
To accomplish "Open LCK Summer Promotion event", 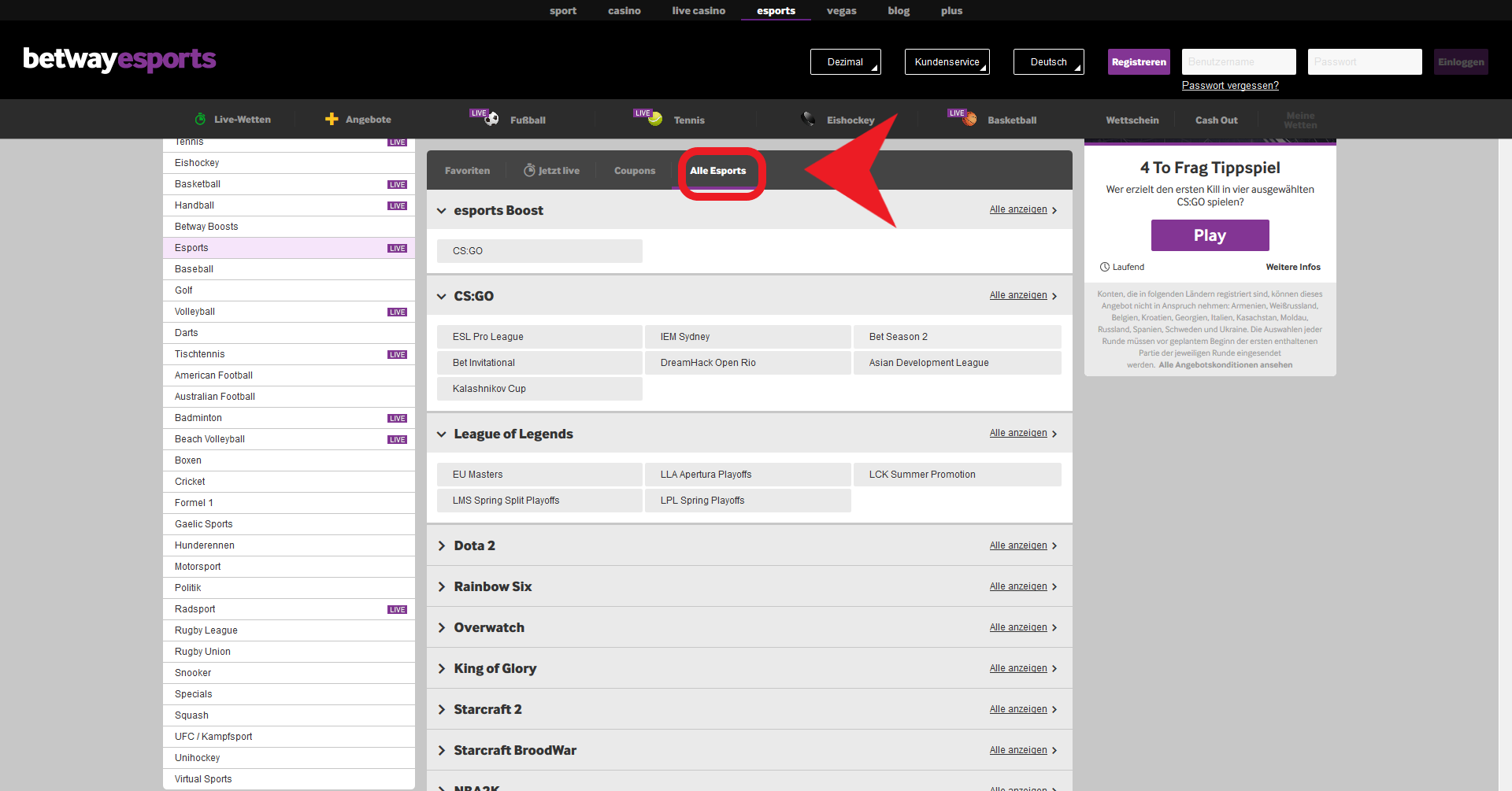I will tap(958, 475).
